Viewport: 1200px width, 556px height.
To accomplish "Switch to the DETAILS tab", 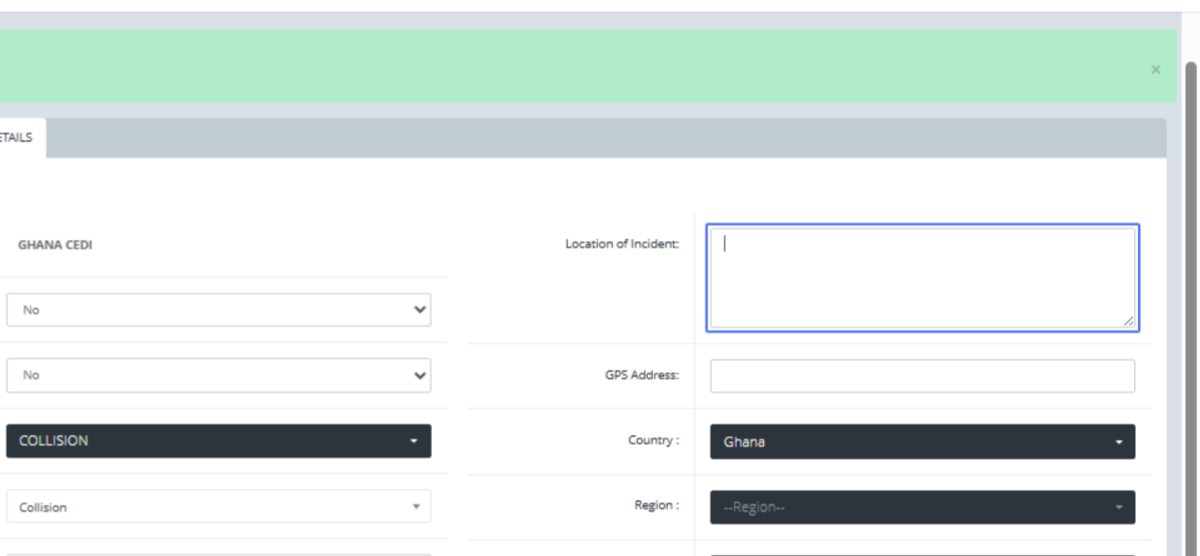I will (17, 139).
